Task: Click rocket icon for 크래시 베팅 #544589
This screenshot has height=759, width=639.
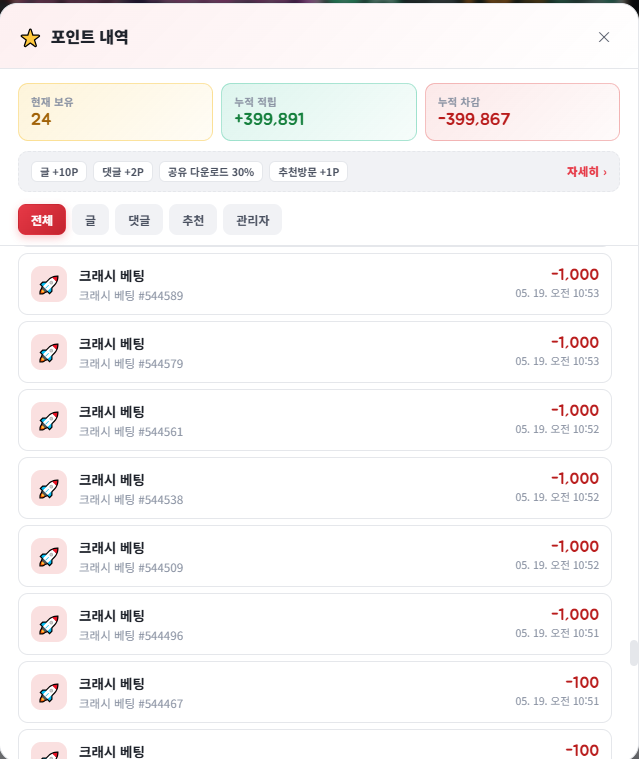Action: [x=49, y=284]
